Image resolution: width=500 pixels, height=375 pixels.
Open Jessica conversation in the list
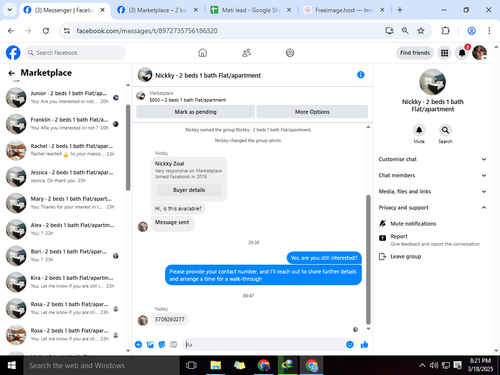63,176
